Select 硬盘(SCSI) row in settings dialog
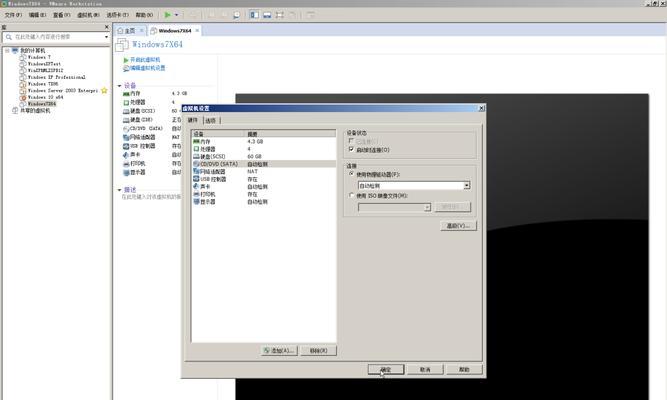 click(263, 157)
